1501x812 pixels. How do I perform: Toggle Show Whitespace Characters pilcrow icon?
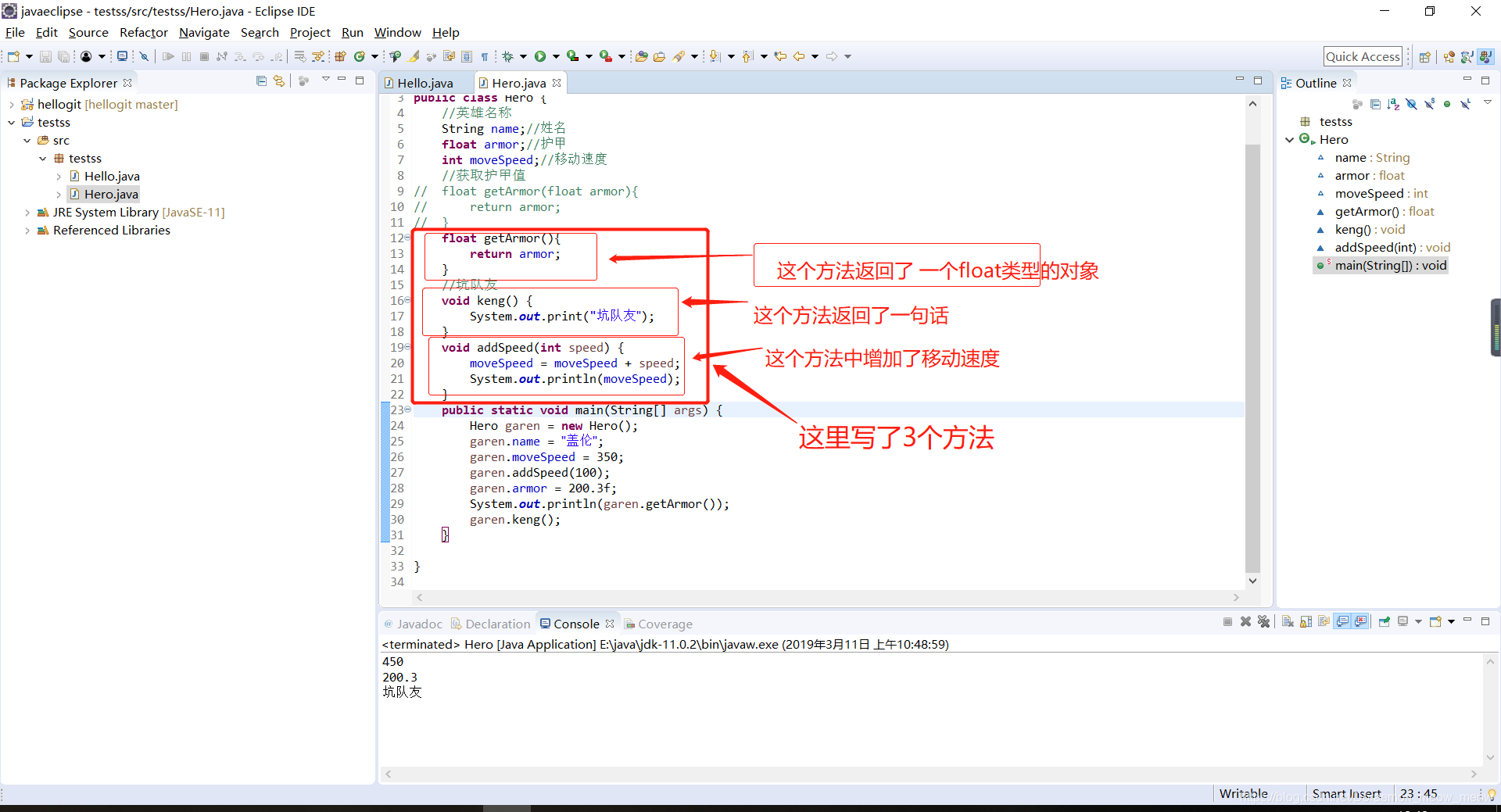(485, 56)
